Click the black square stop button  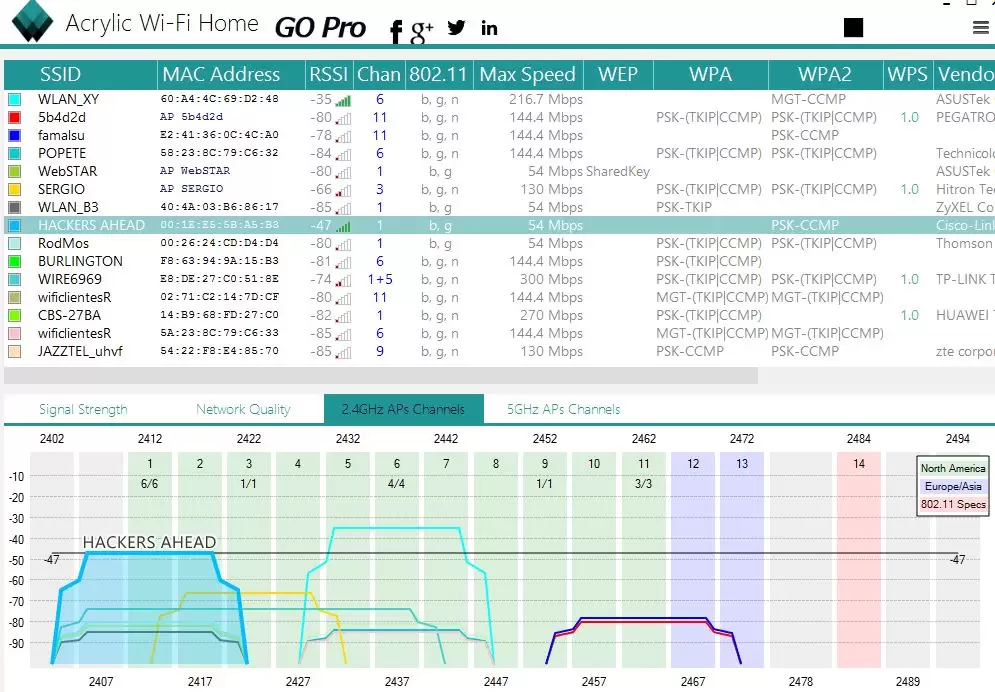(x=853, y=27)
